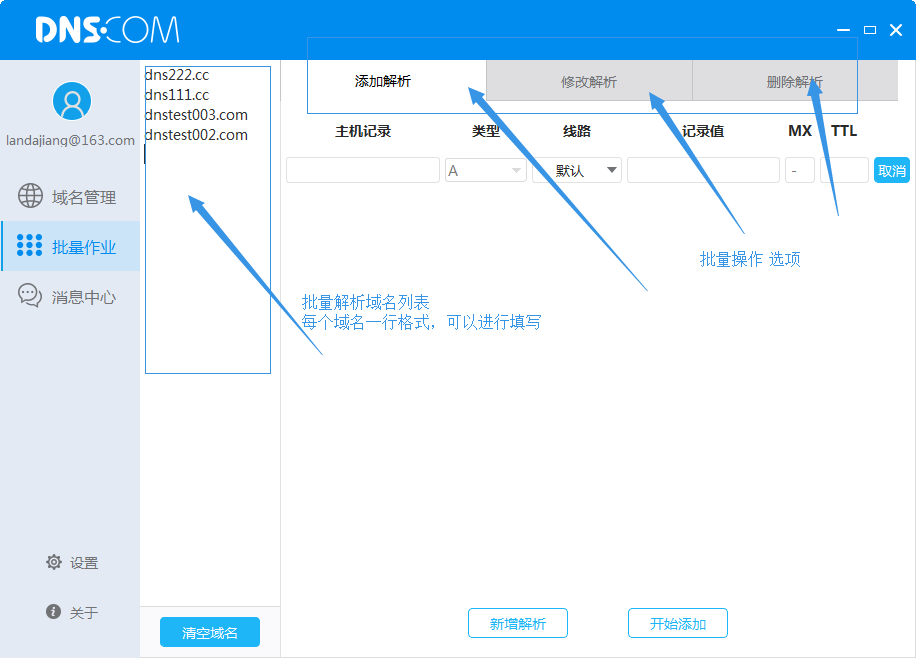Image resolution: width=916 pixels, height=658 pixels.
Task: Open 消息中心 via the chat bubble icon
Action: pyautogui.click(x=31, y=296)
